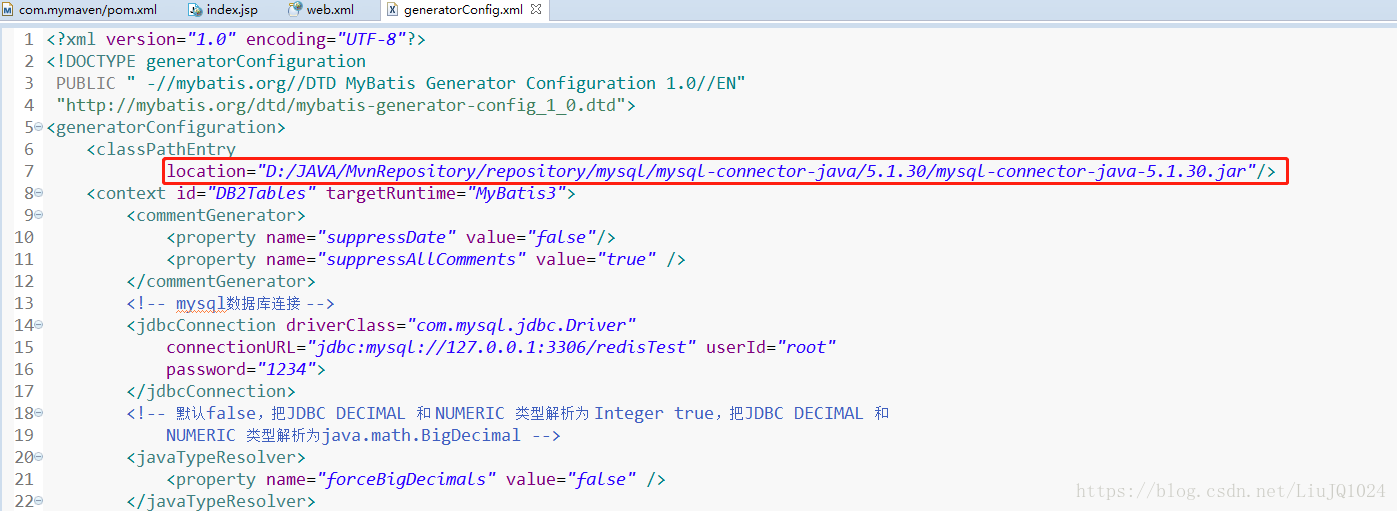
Task: Click the JSP file icon on index.jsp tab
Action: pyautogui.click(x=195, y=10)
